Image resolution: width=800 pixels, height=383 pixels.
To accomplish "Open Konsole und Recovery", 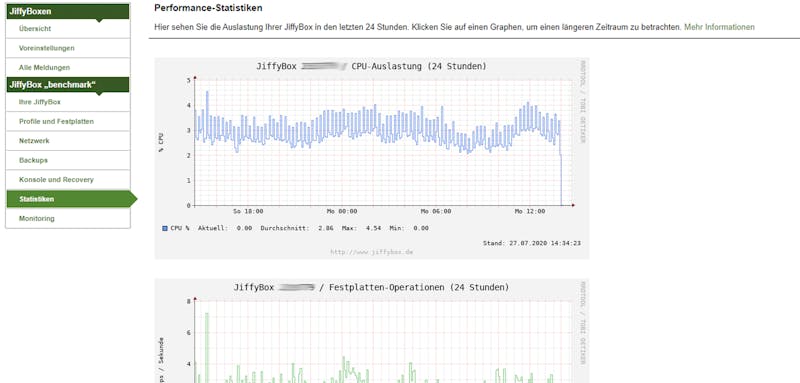I will coord(68,180).
